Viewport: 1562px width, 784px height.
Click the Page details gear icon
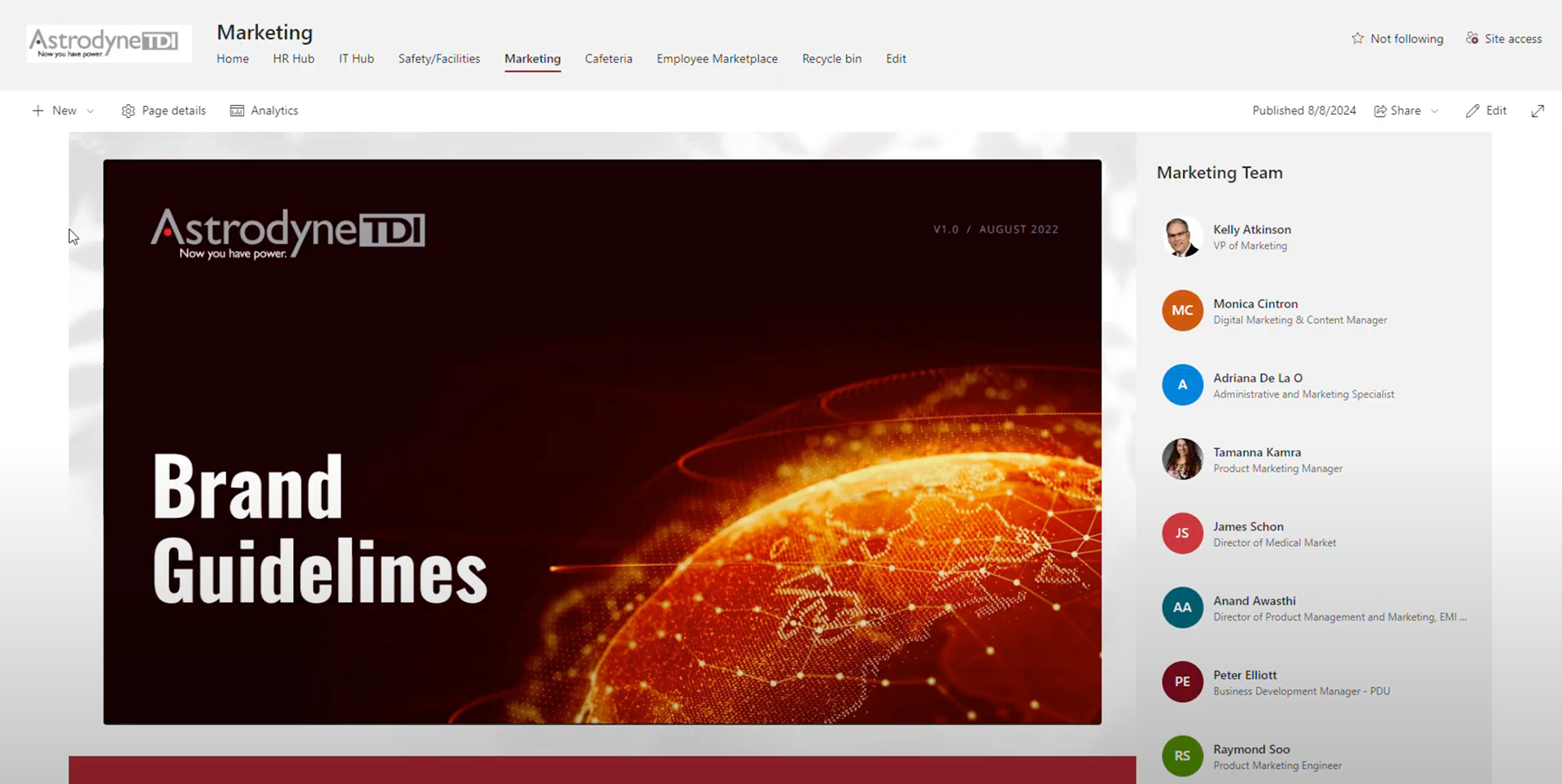coord(129,111)
